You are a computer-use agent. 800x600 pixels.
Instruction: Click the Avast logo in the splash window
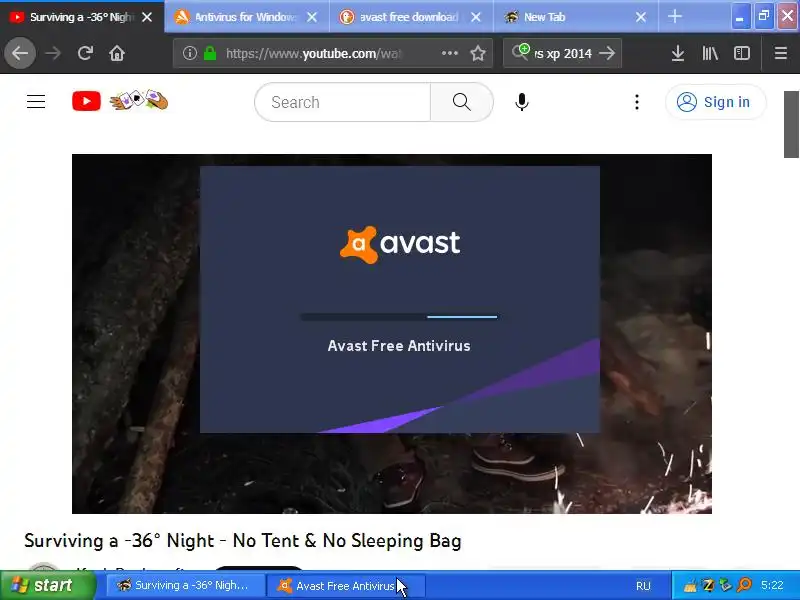point(400,244)
